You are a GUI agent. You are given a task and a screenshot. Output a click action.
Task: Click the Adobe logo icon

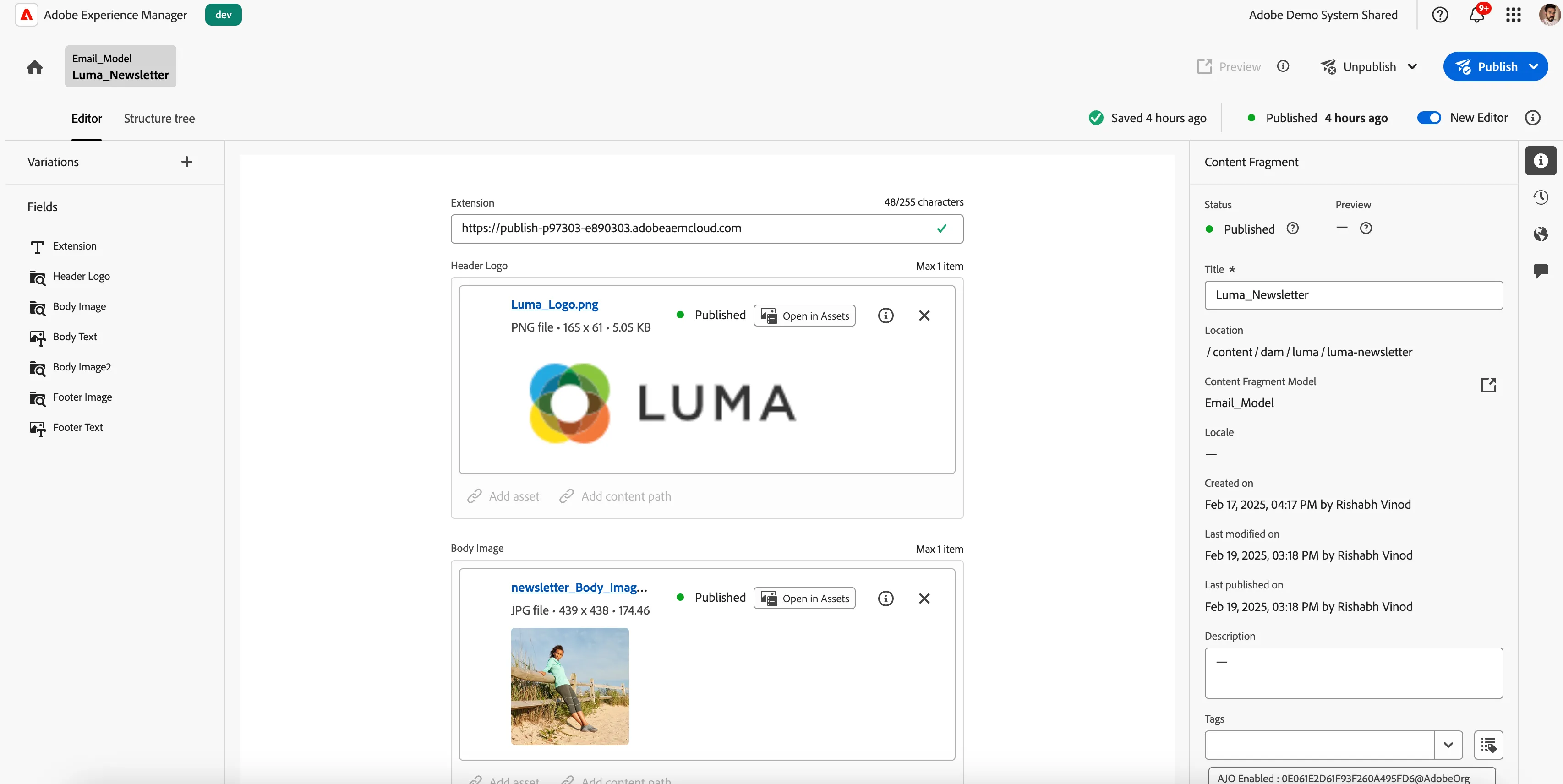[x=26, y=15]
